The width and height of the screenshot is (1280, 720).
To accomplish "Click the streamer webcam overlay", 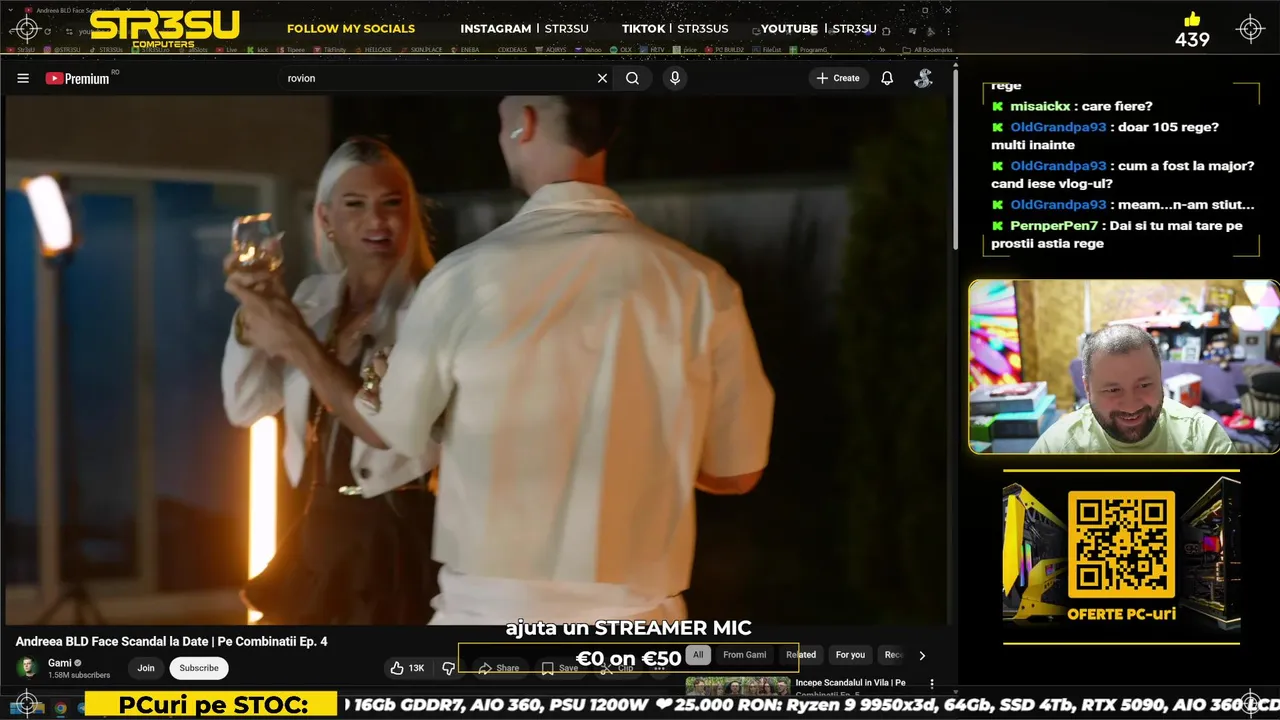I will tap(1124, 366).
